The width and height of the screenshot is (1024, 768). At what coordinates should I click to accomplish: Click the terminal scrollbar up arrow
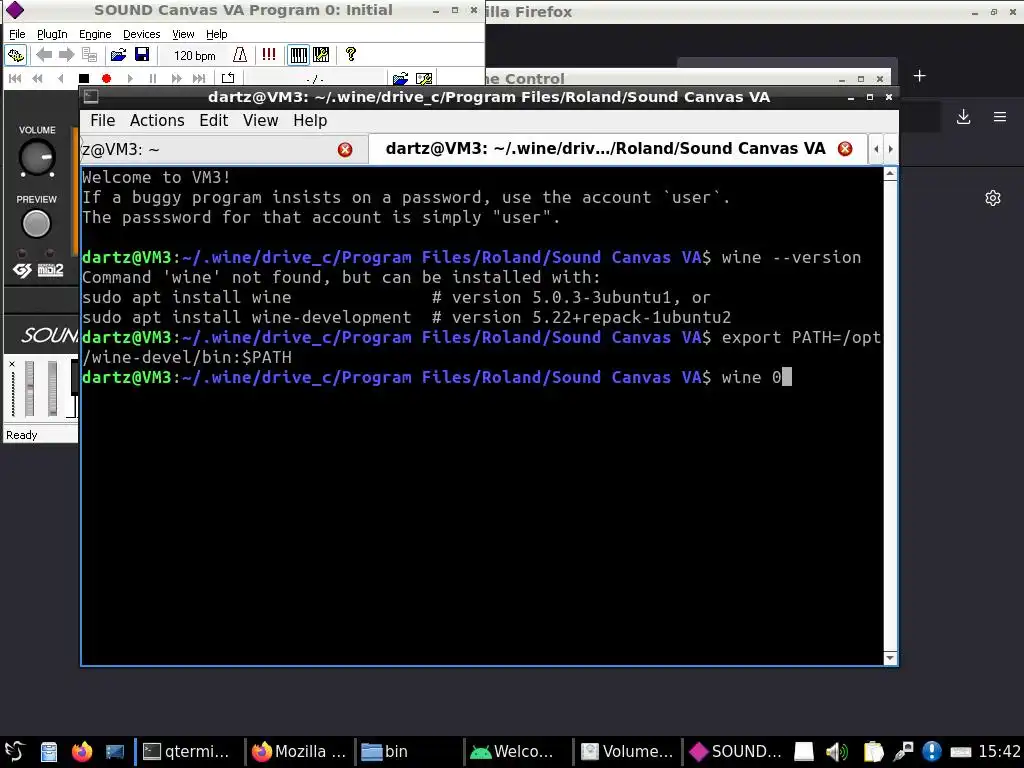(x=890, y=174)
